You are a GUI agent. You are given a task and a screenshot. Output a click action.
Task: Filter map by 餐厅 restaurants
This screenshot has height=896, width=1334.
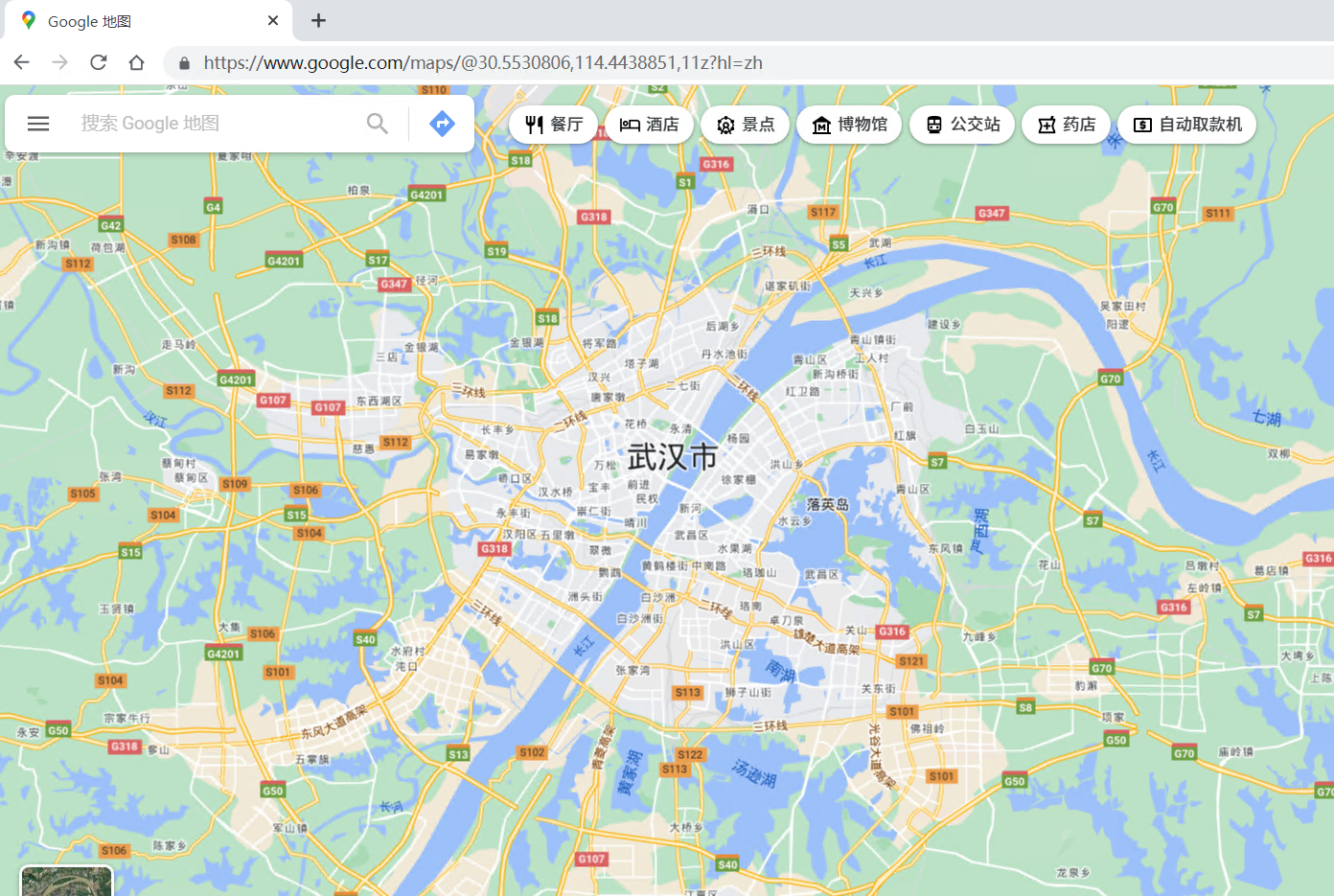coord(554,125)
